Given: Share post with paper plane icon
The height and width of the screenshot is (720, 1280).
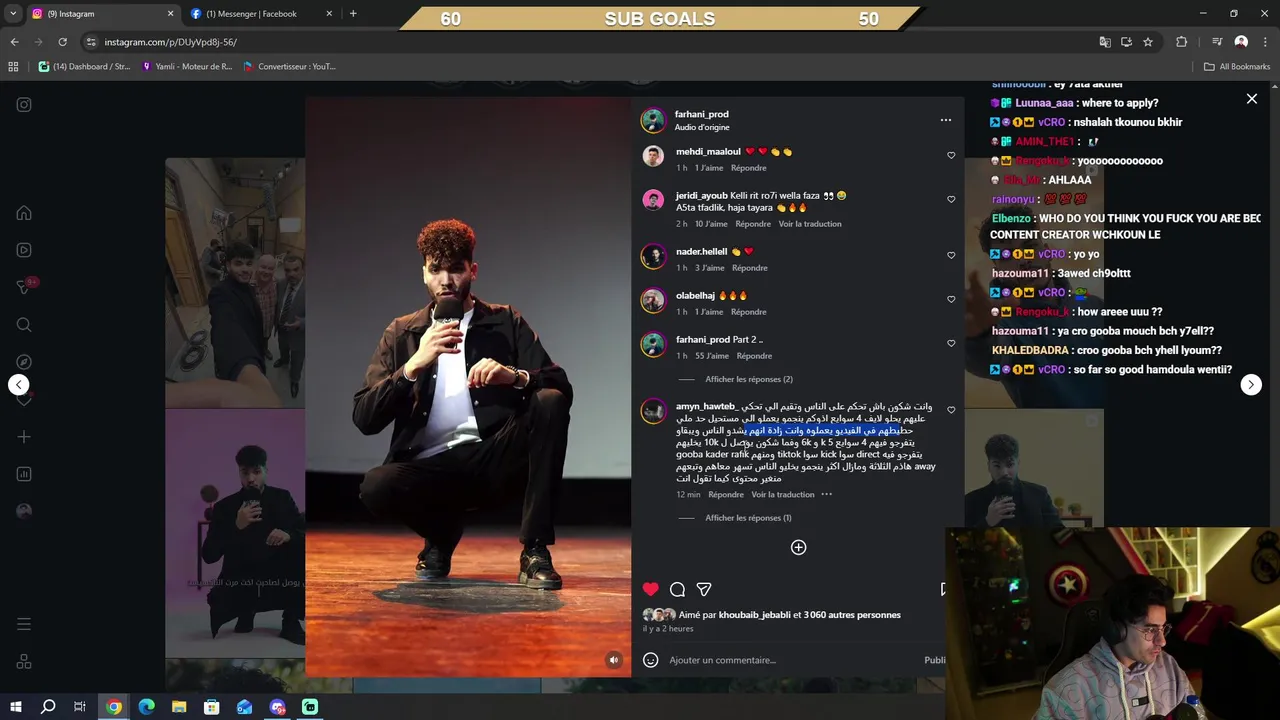Looking at the screenshot, I should [x=704, y=589].
